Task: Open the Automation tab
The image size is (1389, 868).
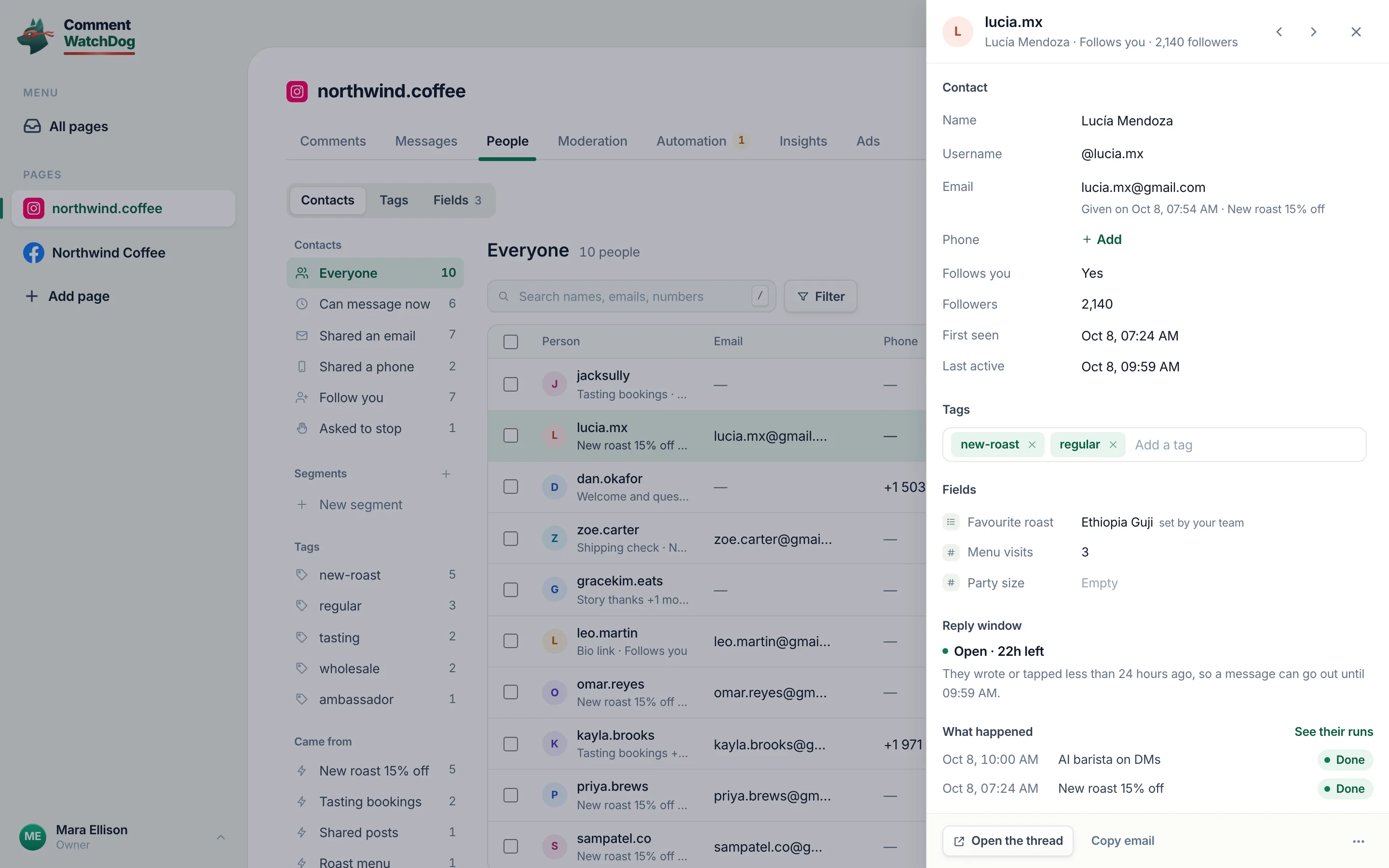Action: click(x=703, y=141)
